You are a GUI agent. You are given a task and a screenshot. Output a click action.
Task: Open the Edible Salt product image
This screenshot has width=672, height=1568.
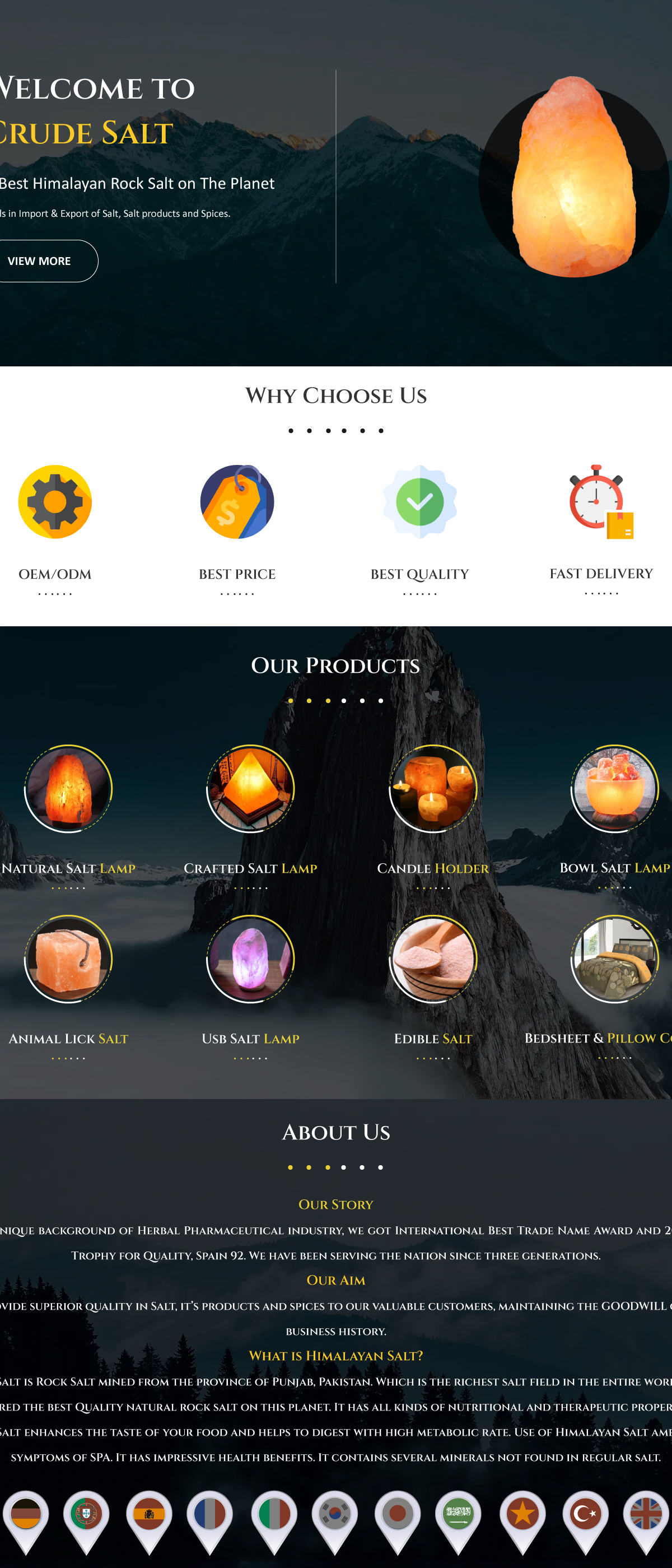point(433,959)
